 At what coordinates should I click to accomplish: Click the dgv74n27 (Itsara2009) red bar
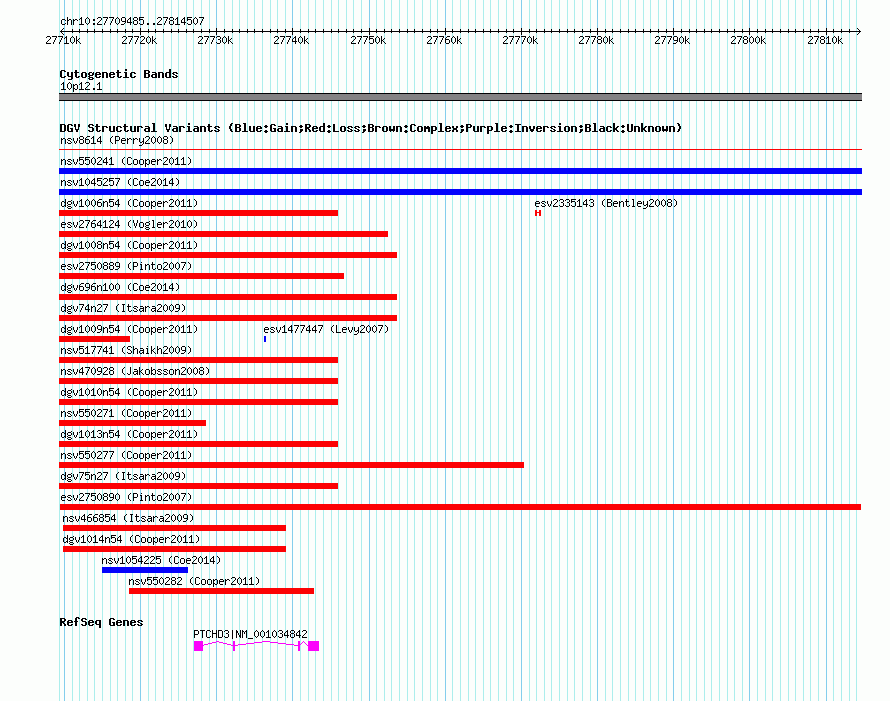pyautogui.click(x=228, y=318)
